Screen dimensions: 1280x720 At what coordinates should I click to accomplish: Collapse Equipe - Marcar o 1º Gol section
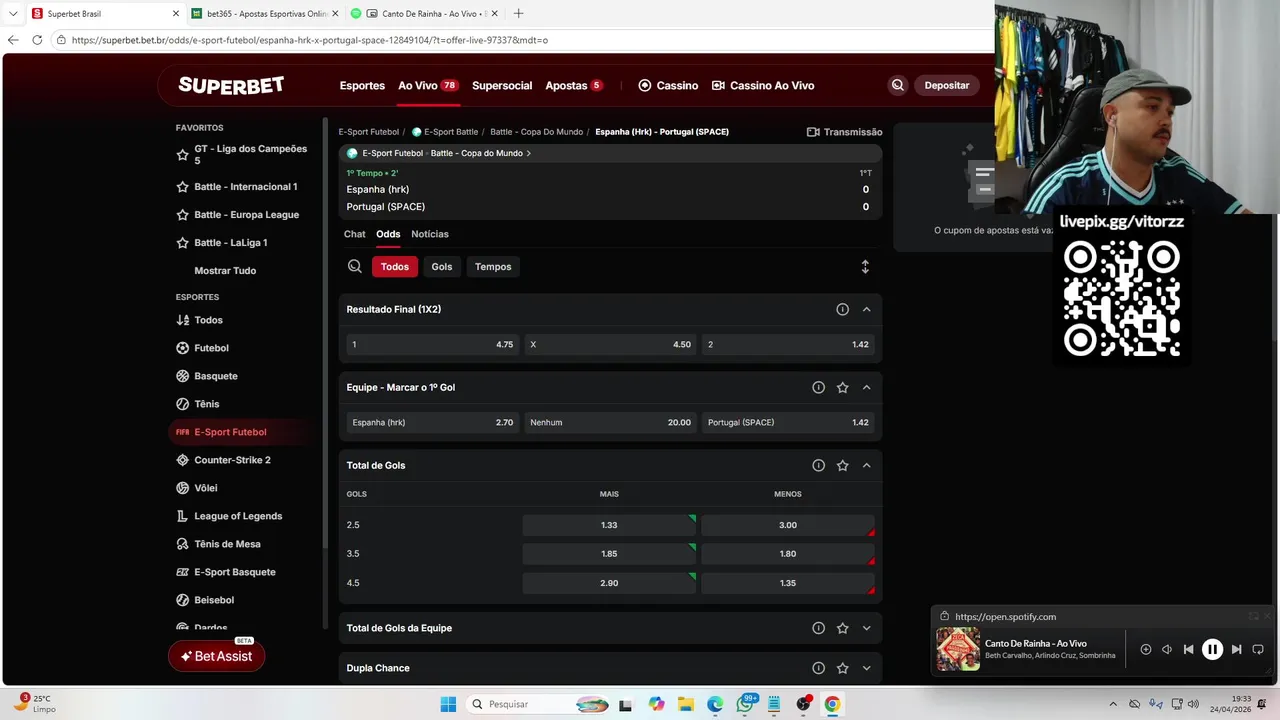tap(866, 387)
